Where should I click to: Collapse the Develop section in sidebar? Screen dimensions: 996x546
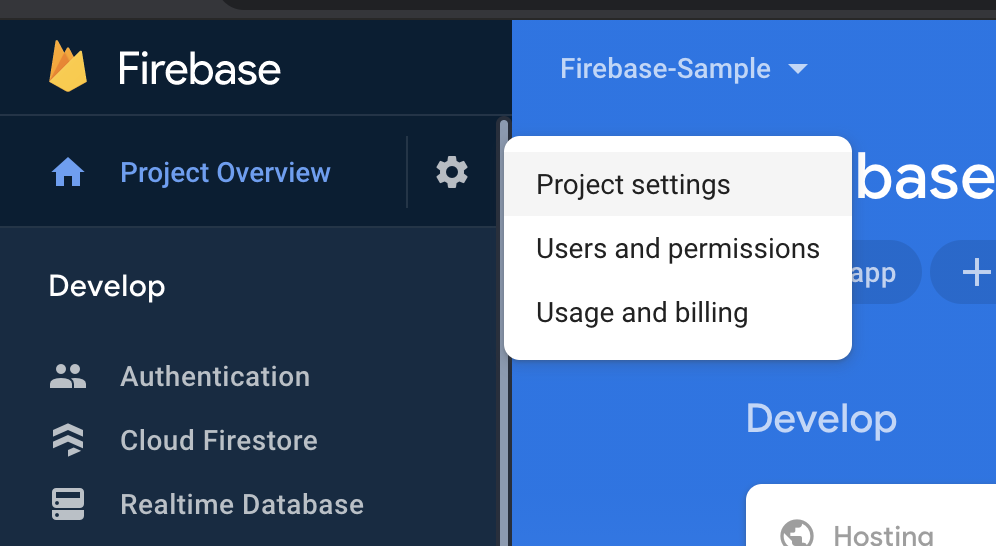tap(107, 287)
